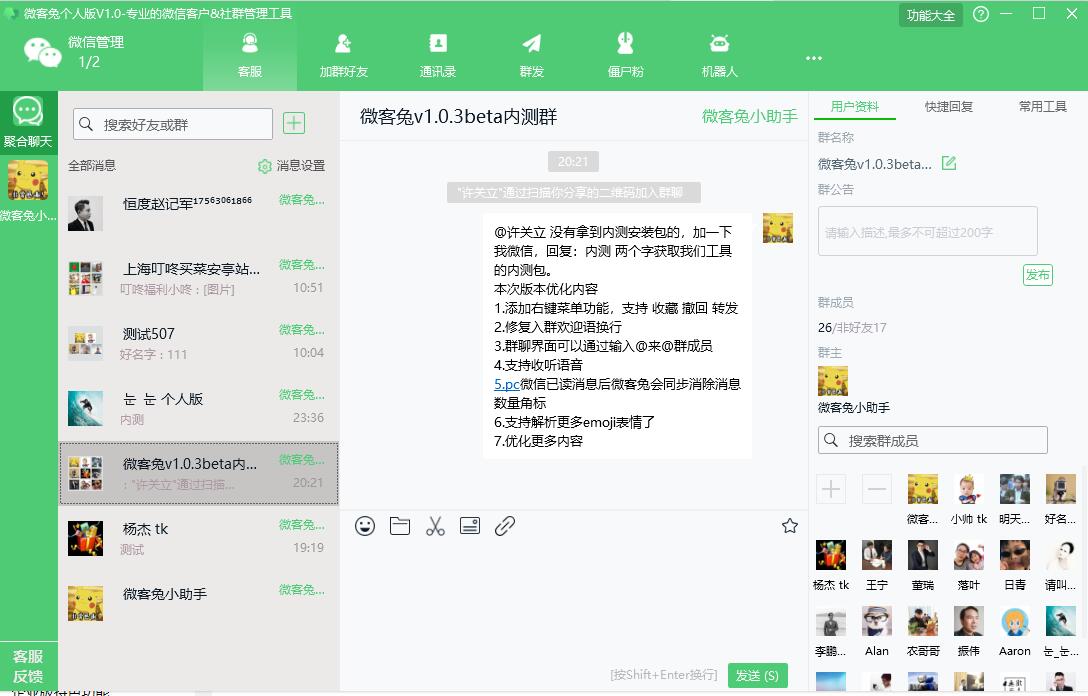Screen dimensions: 1088x696
Task: Select group member Alan avatar
Action: [876, 621]
